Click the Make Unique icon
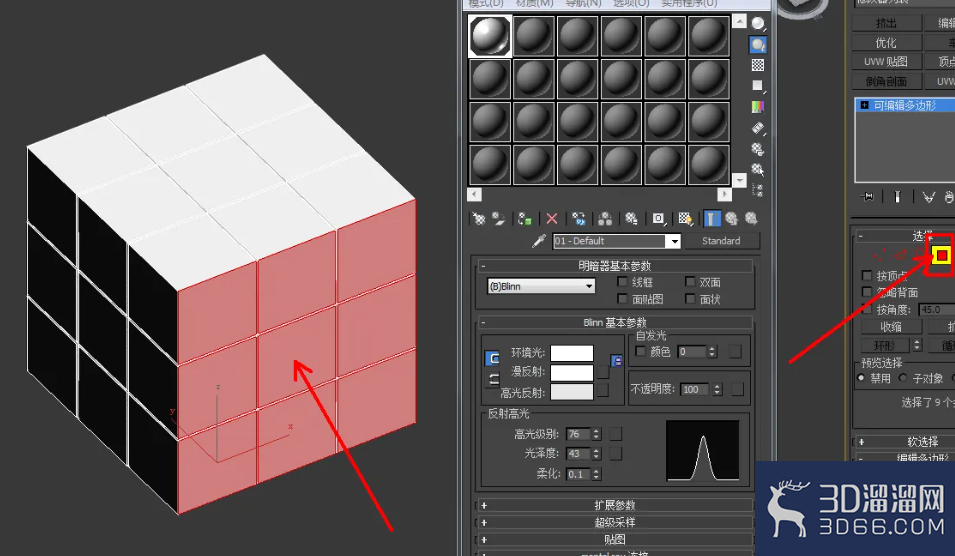Viewport: 955px width, 556px height. [605, 219]
